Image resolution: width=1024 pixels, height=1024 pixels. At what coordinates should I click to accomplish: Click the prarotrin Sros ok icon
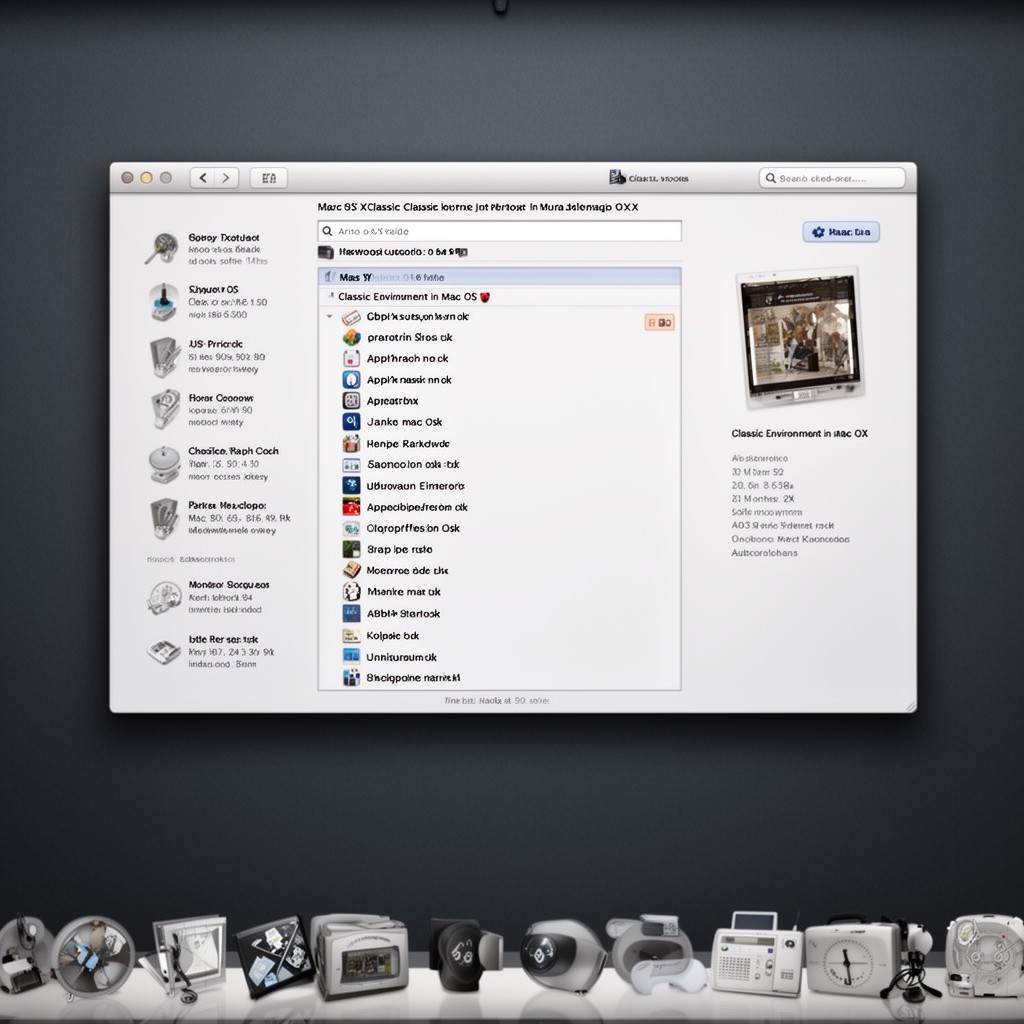pos(351,338)
